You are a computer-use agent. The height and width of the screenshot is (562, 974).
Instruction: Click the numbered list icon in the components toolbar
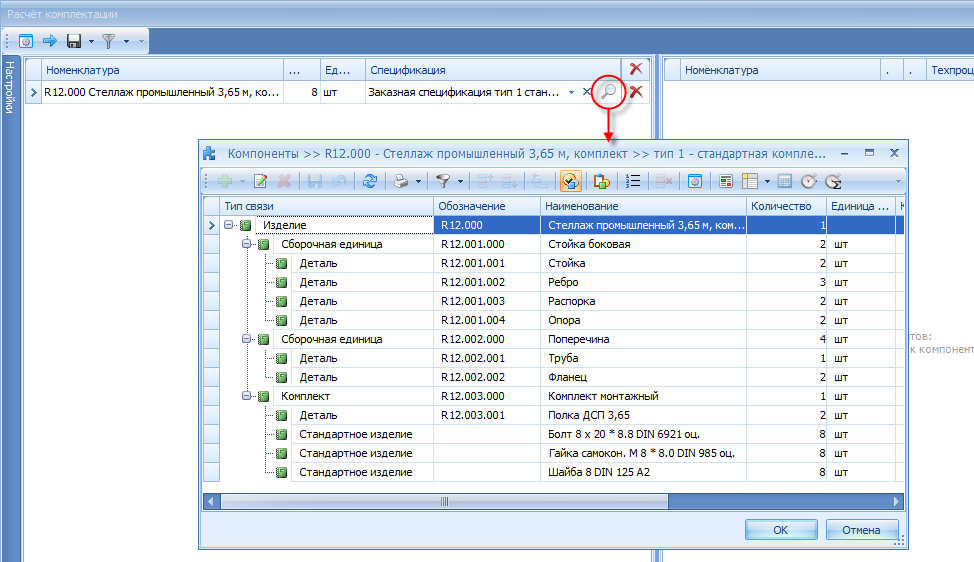[x=632, y=181]
